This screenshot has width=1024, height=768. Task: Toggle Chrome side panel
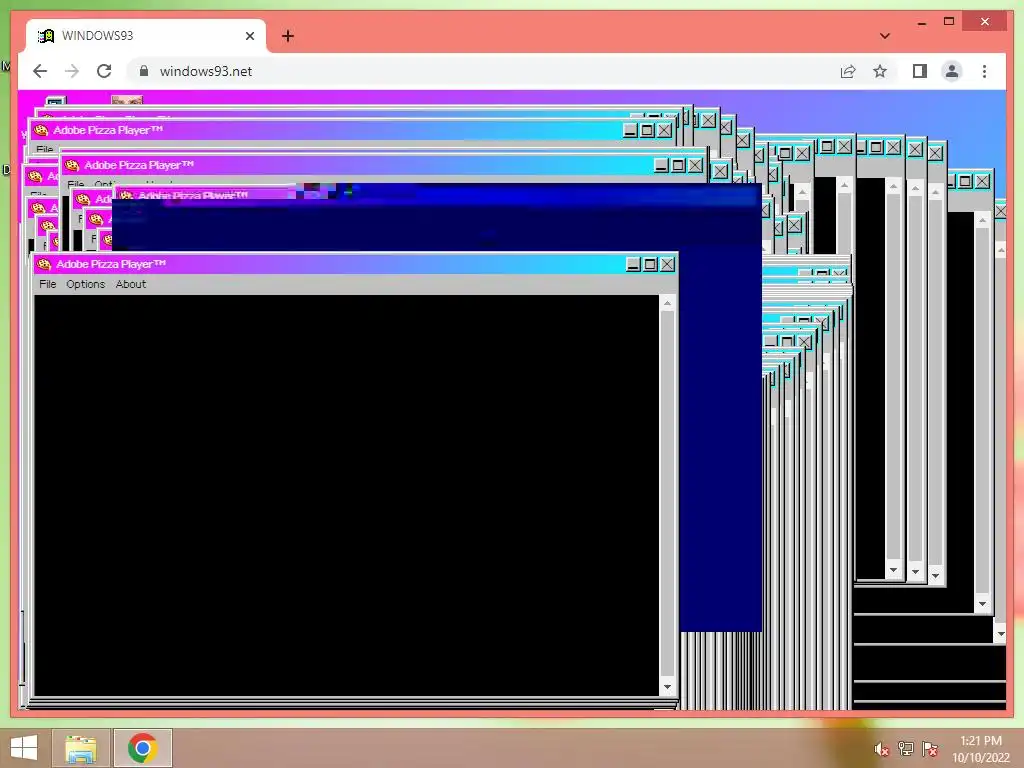[920, 71]
